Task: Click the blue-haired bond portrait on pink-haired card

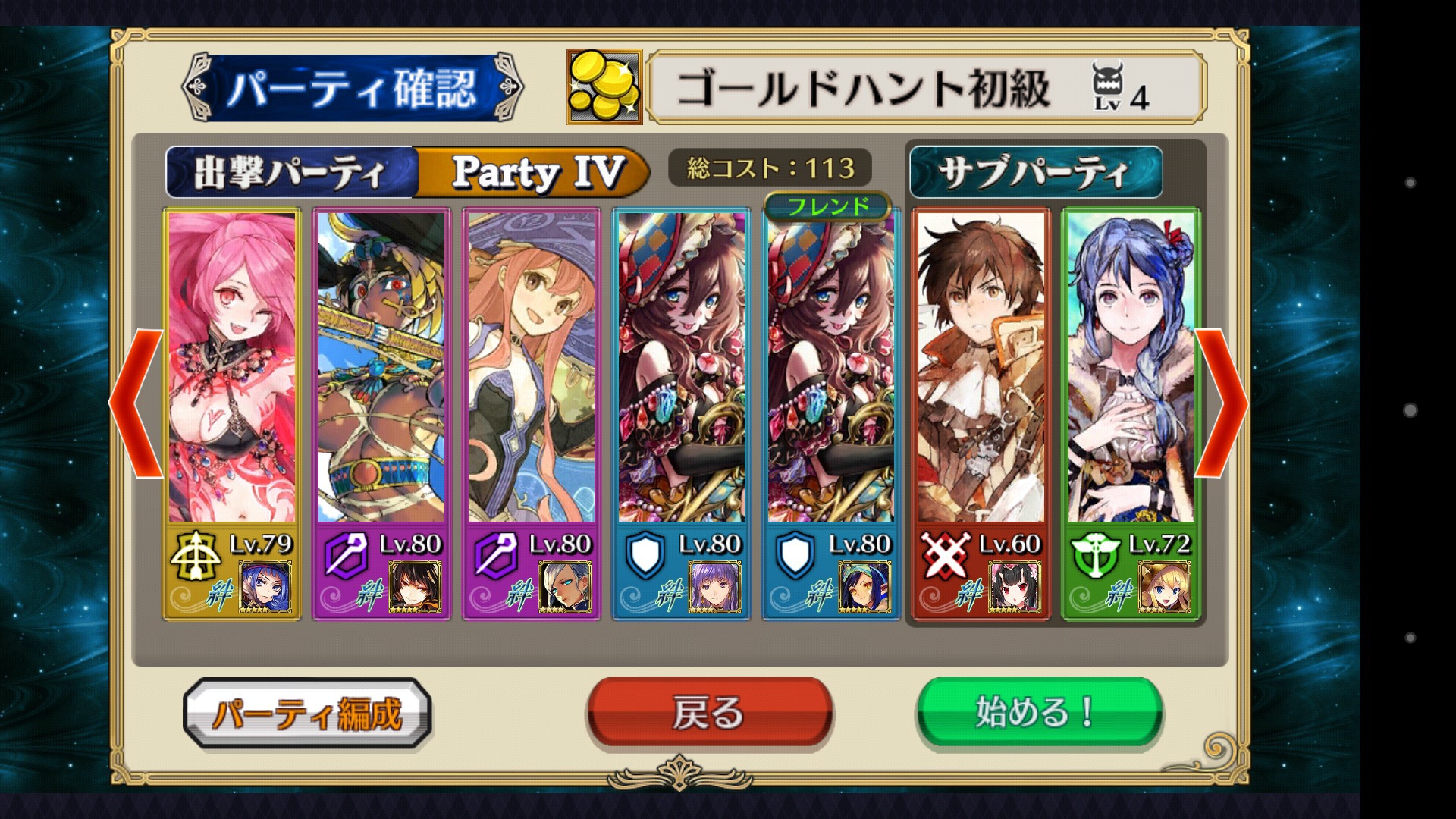Action: (x=265, y=587)
